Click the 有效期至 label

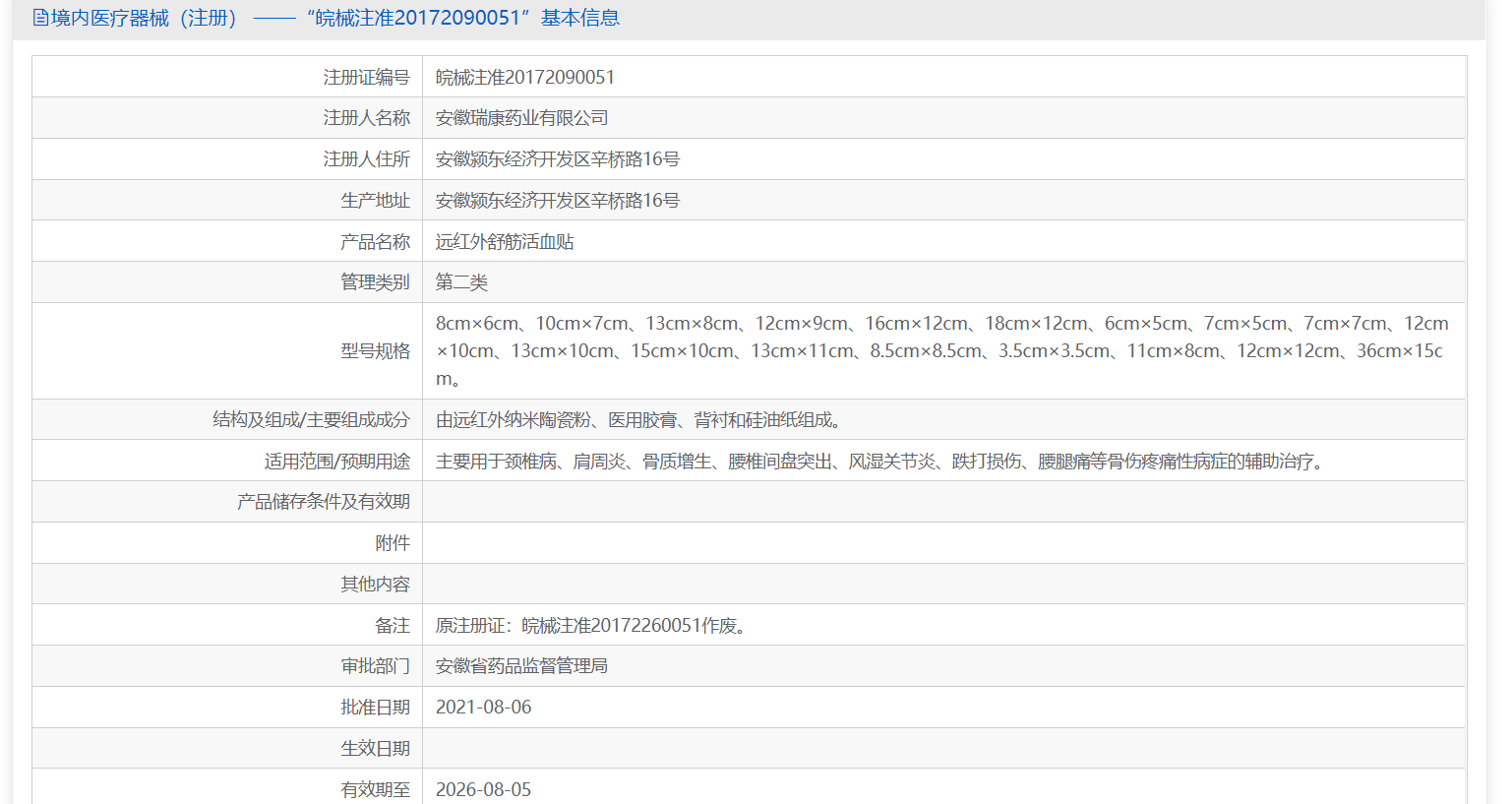point(376,790)
